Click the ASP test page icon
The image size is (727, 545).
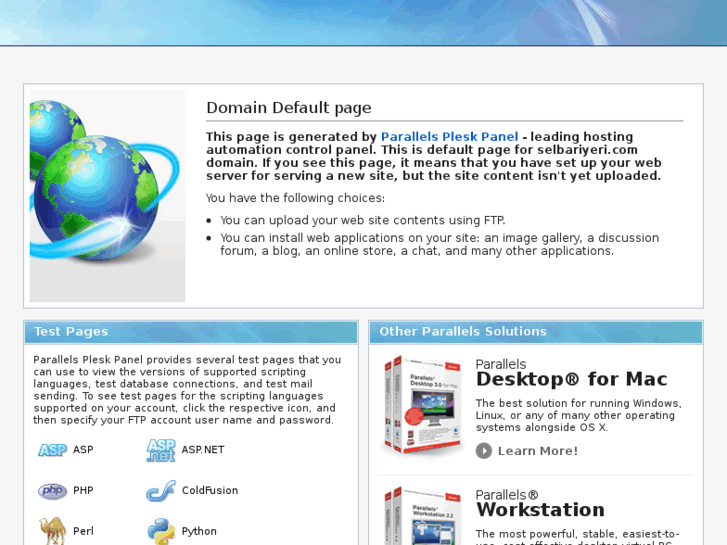[x=52, y=450]
